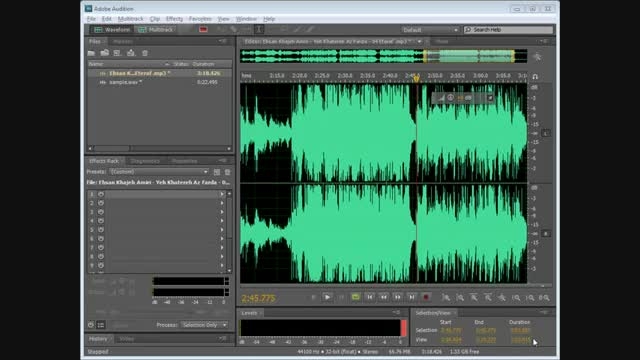Click the Import File icon in Files panel
Viewport: 640px width, 360px height.
click(104, 53)
